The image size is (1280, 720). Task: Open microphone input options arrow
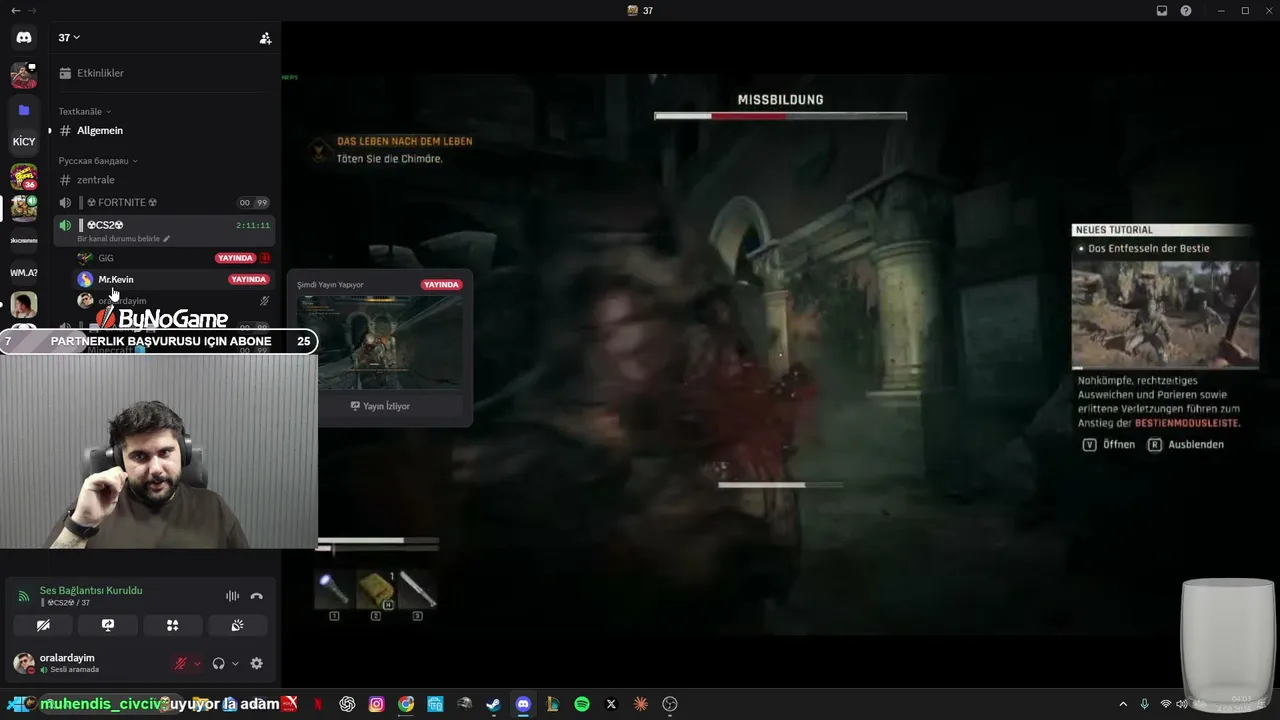197,664
